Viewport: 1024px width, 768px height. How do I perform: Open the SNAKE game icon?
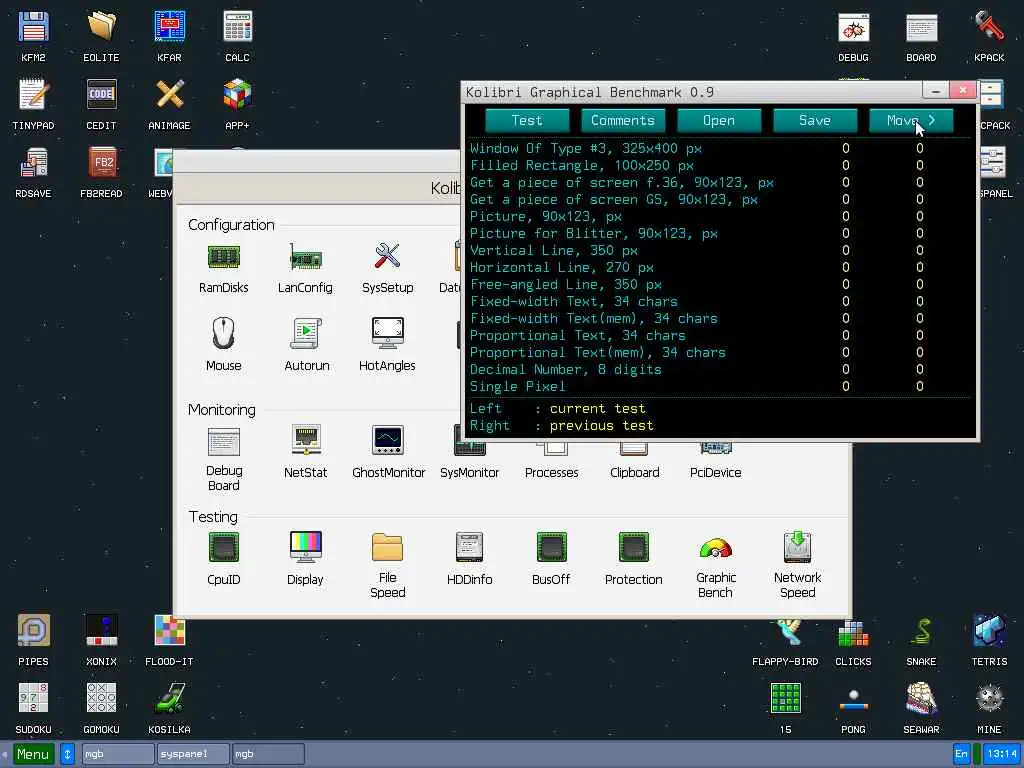921,632
